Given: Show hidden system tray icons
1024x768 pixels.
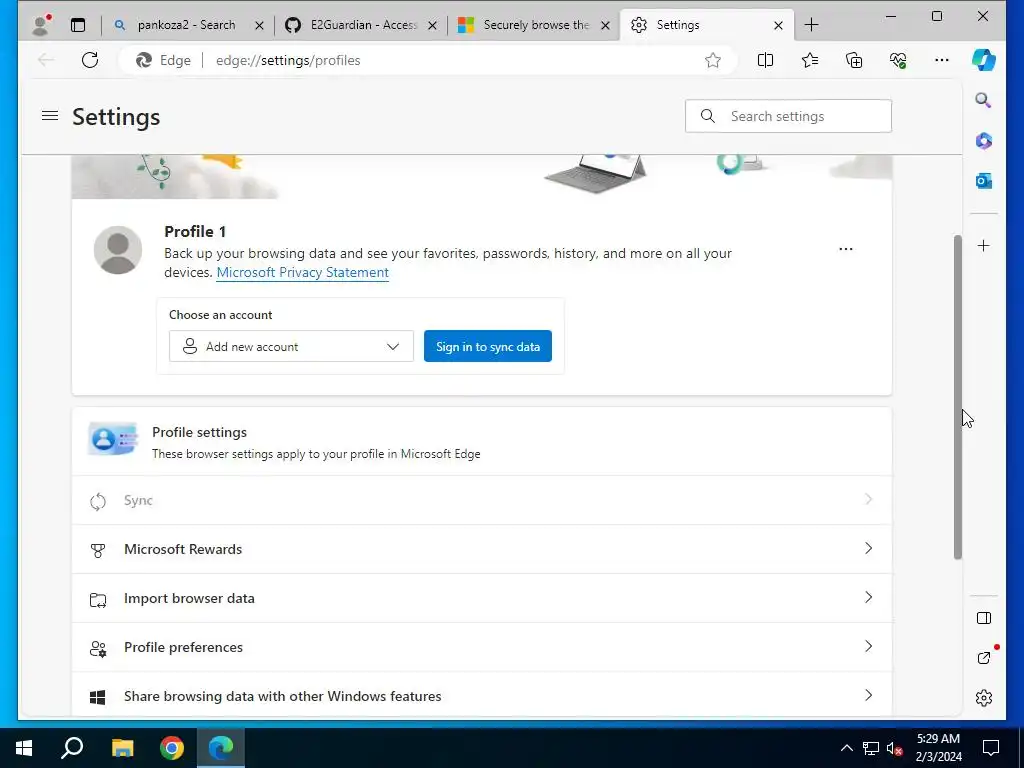Looking at the screenshot, I should pos(846,748).
